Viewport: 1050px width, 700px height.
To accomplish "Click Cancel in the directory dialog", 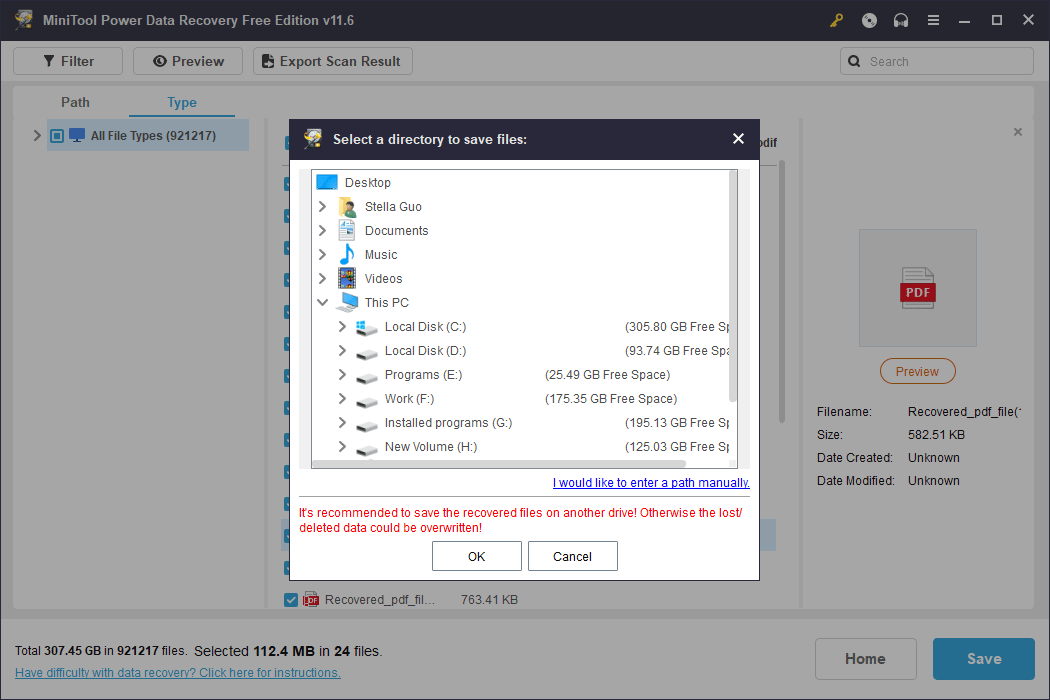I will click(x=573, y=556).
